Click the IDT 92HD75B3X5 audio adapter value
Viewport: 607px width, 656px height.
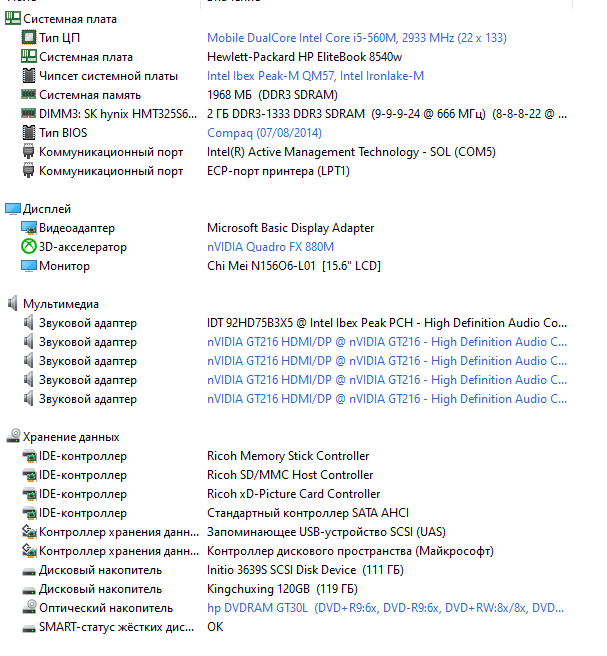tap(387, 323)
